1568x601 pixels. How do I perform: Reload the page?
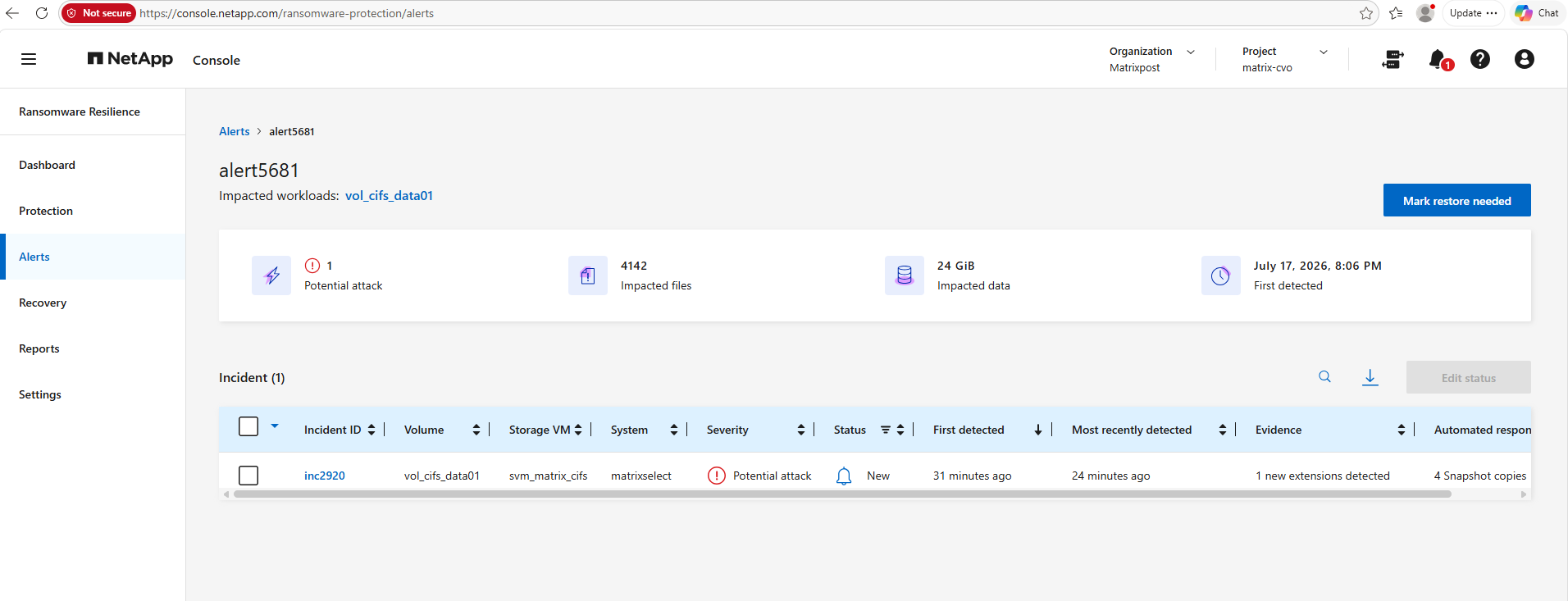(x=42, y=13)
